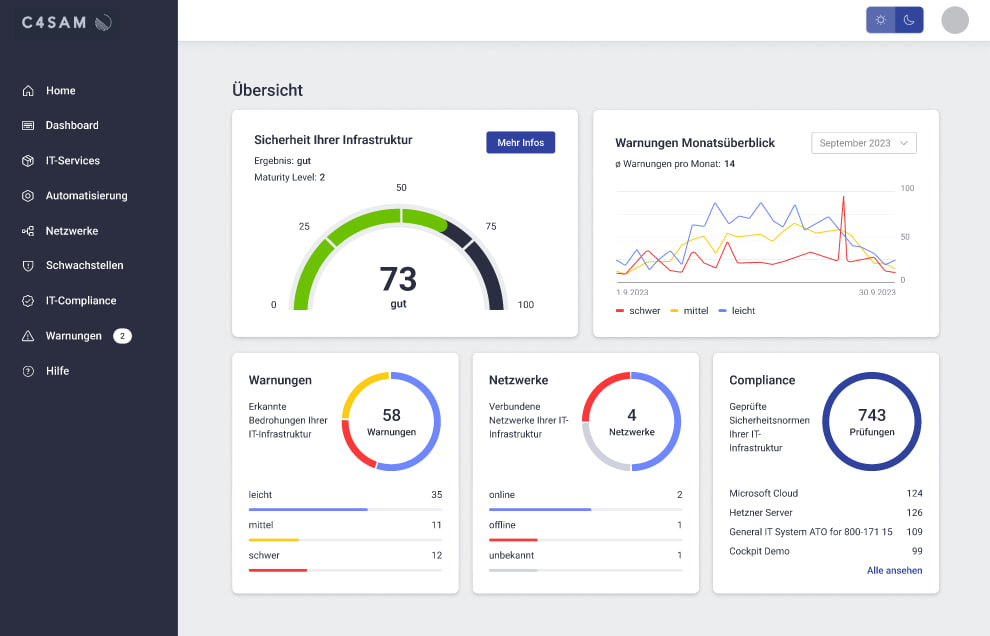Click the Dashboard icon in sidebar

tap(28, 126)
